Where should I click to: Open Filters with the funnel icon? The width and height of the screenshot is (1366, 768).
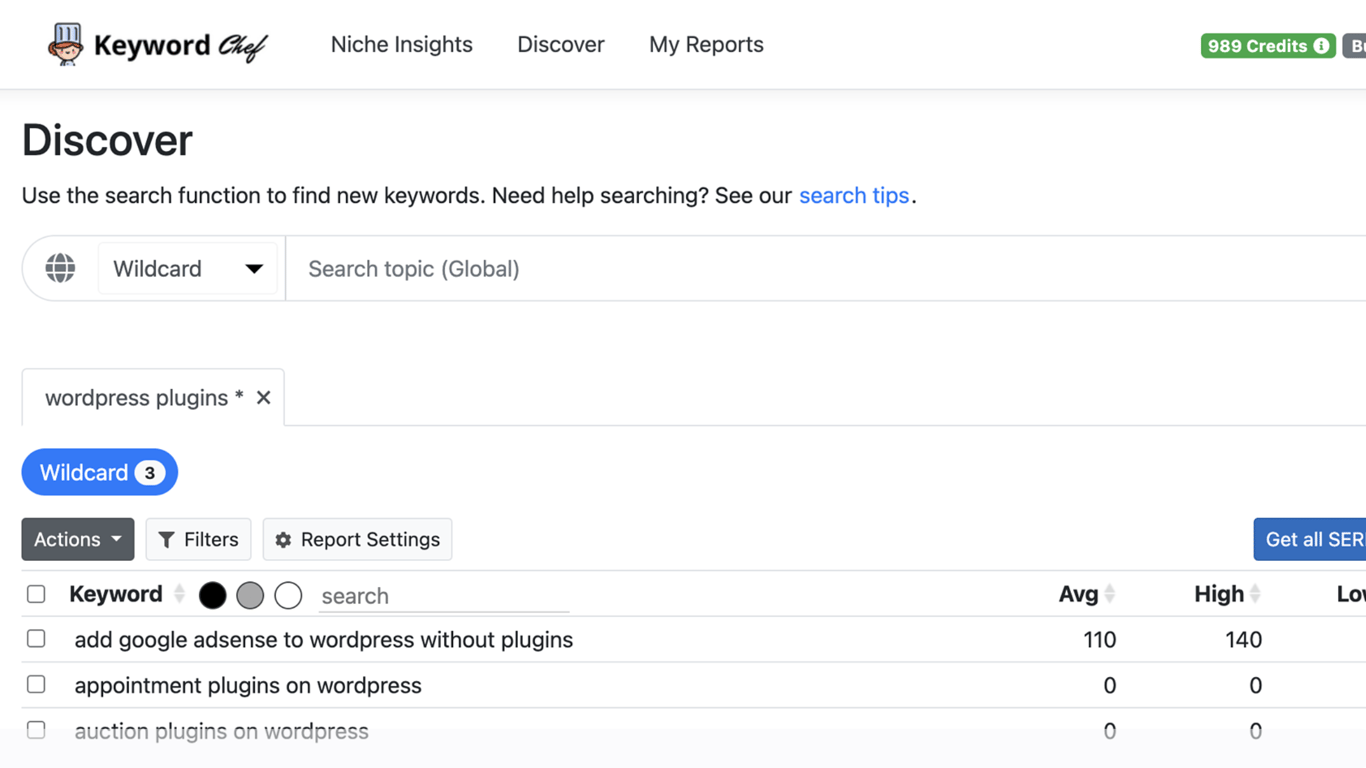click(x=166, y=540)
